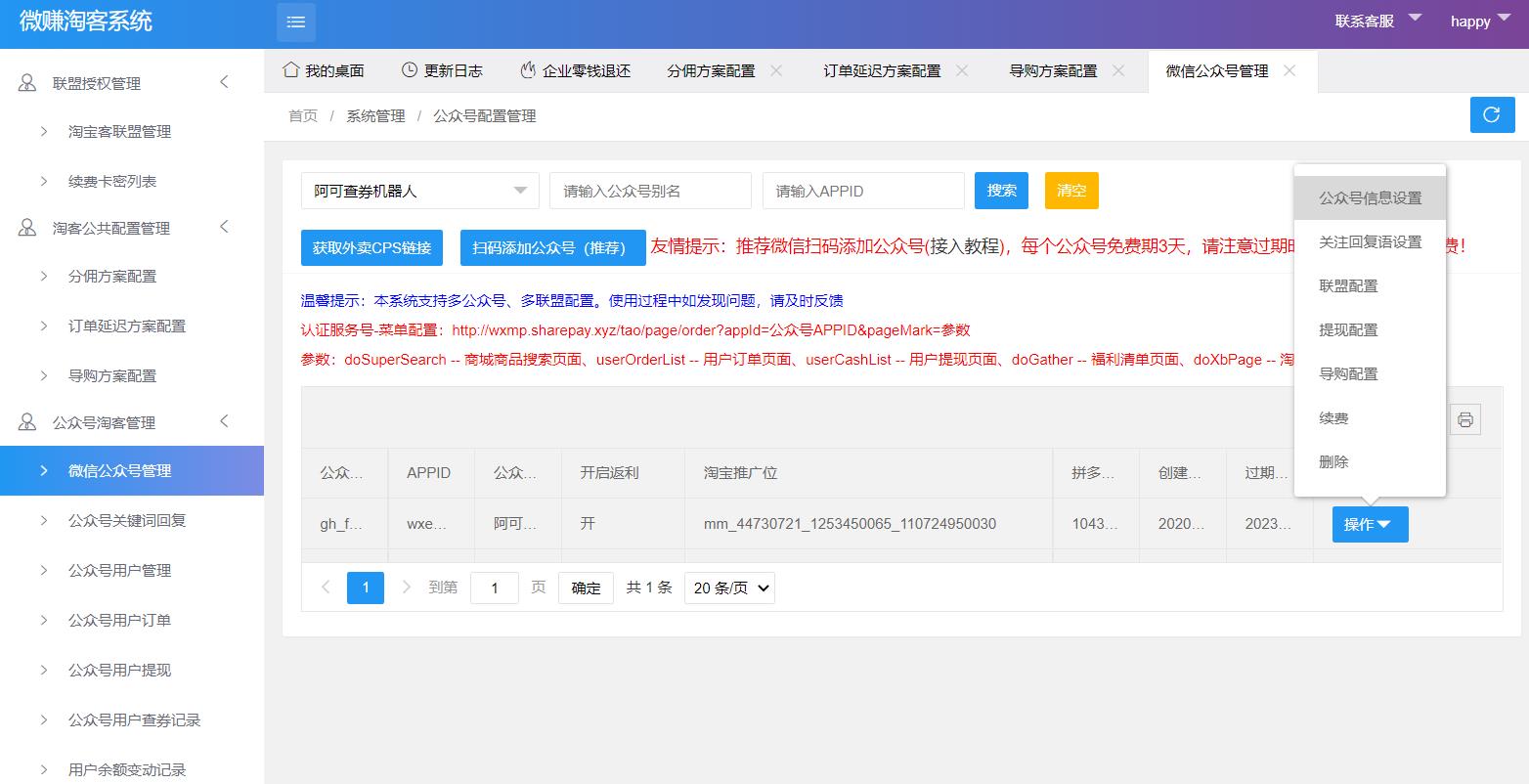Focus the jump-to-page number input
Viewport: 1529px width, 784px height.
coord(495,588)
